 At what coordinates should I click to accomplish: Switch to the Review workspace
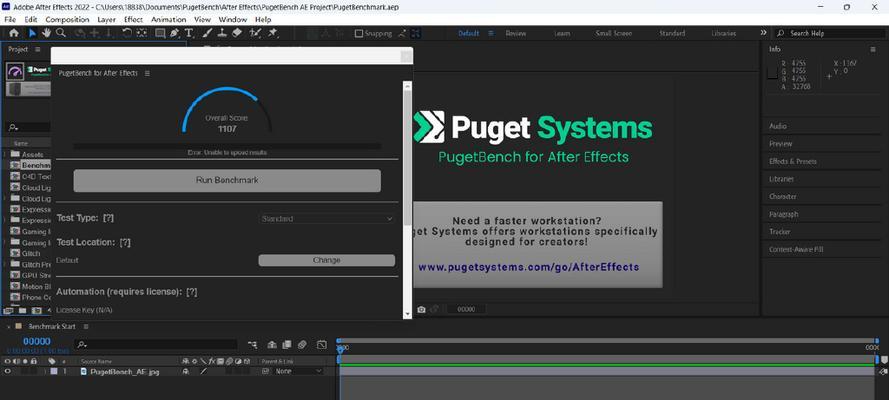pyautogui.click(x=516, y=33)
